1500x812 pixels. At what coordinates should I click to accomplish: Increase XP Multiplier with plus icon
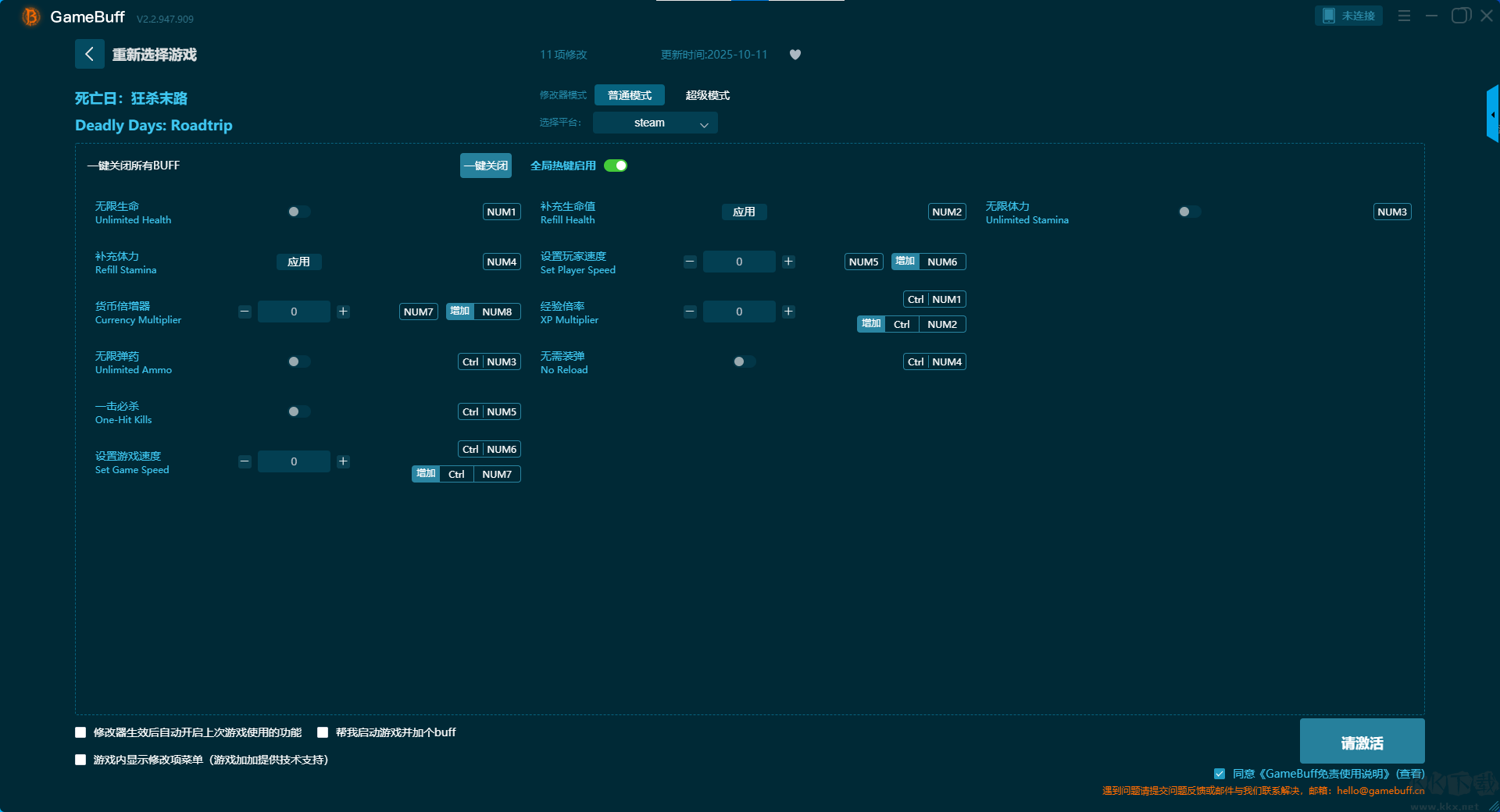point(788,312)
